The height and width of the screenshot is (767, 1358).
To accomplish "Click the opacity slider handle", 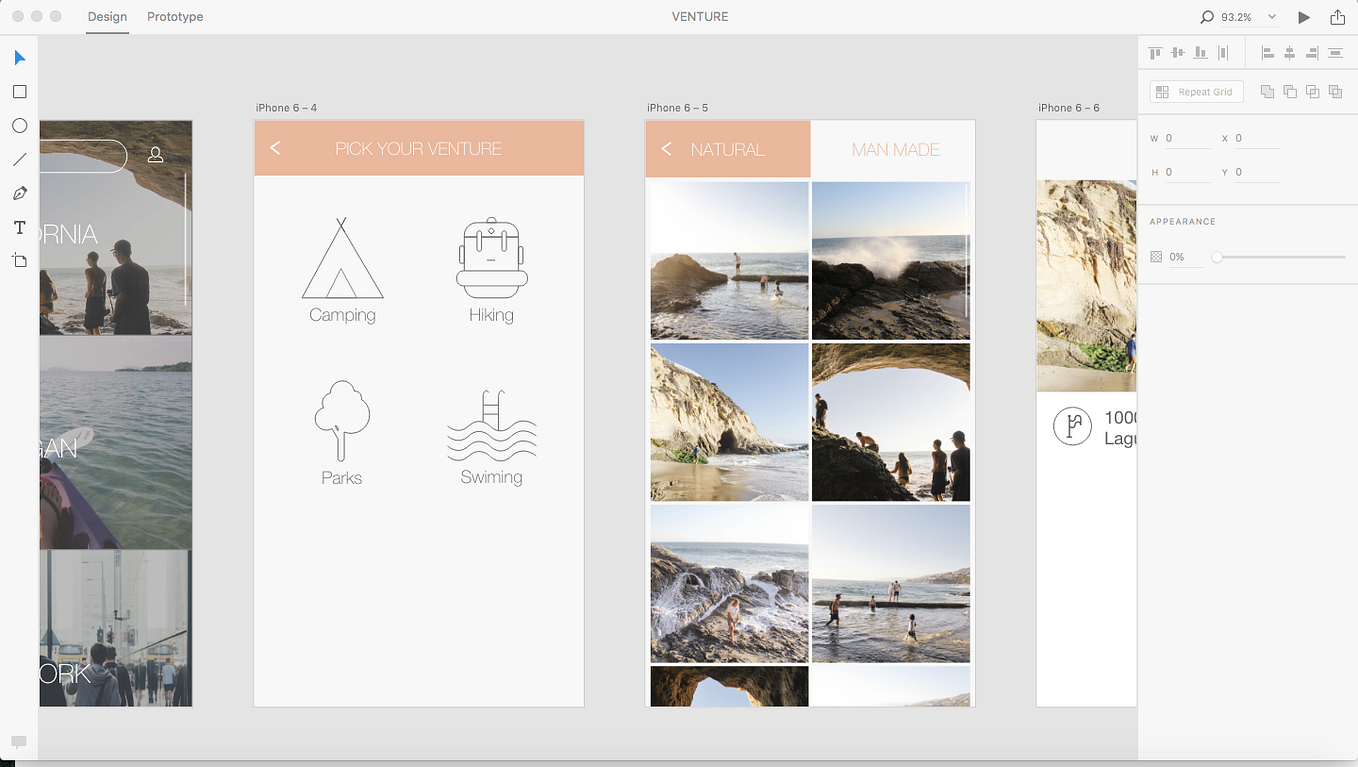I will [x=1217, y=257].
